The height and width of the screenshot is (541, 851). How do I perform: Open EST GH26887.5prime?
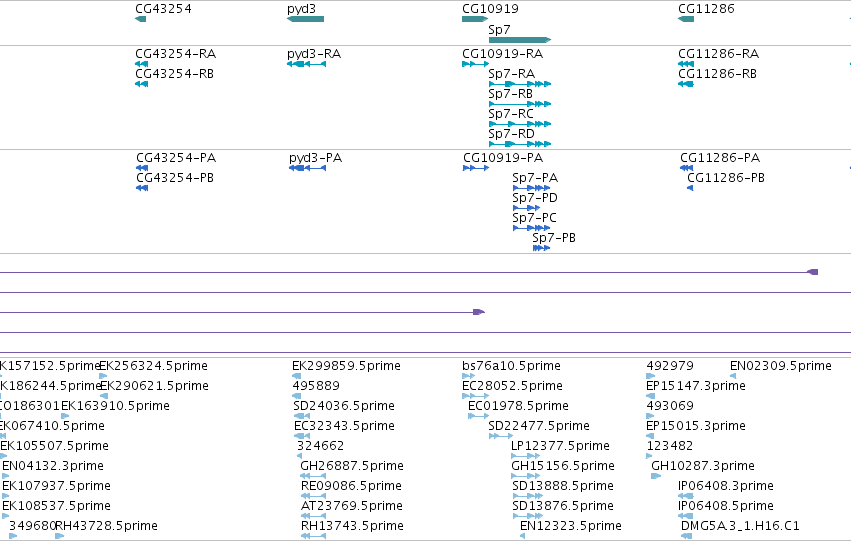352,466
